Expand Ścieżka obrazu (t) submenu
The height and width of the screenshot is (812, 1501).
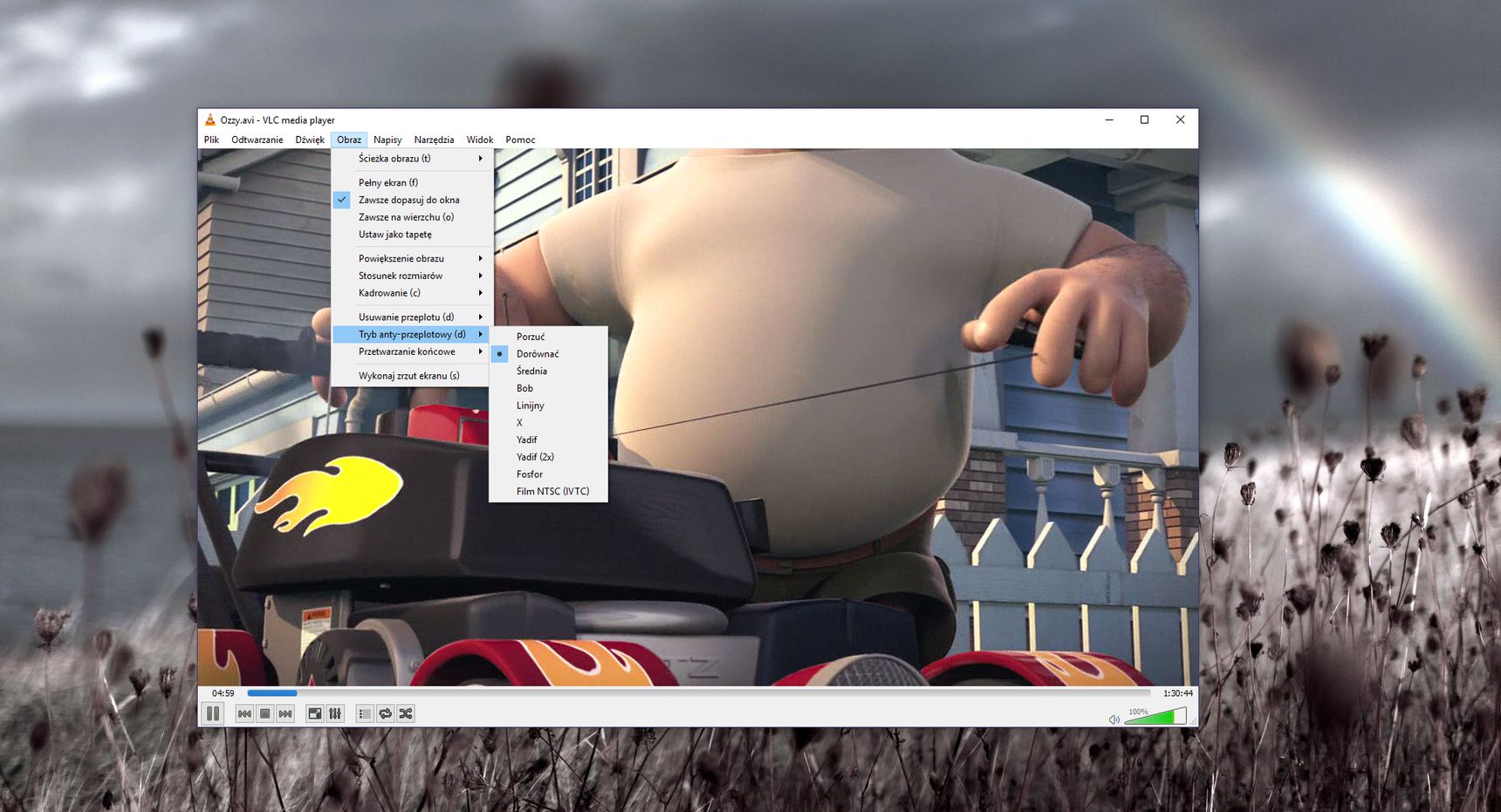click(x=412, y=159)
